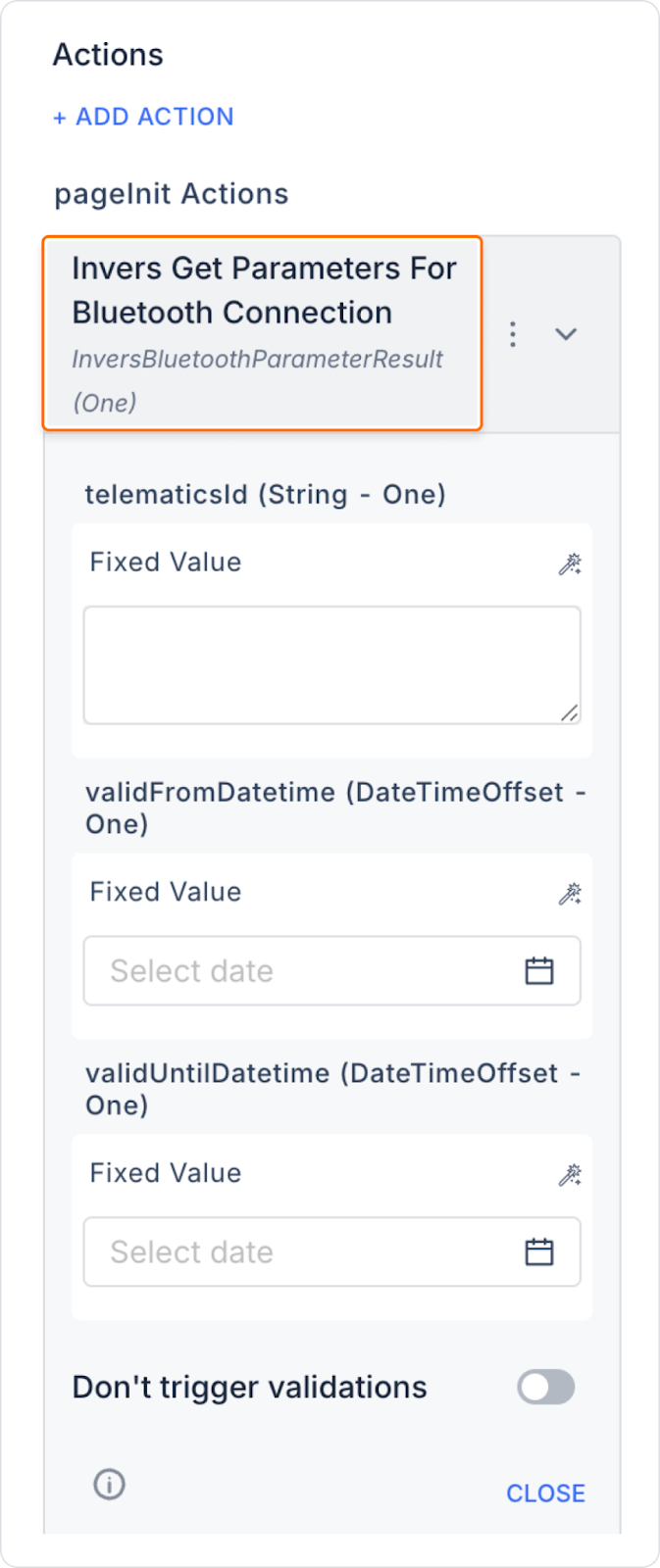Open the calendar icon in validUntilDatetime field
Screen dimensions: 660x1568
pyautogui.click(x=539, y=1252)
